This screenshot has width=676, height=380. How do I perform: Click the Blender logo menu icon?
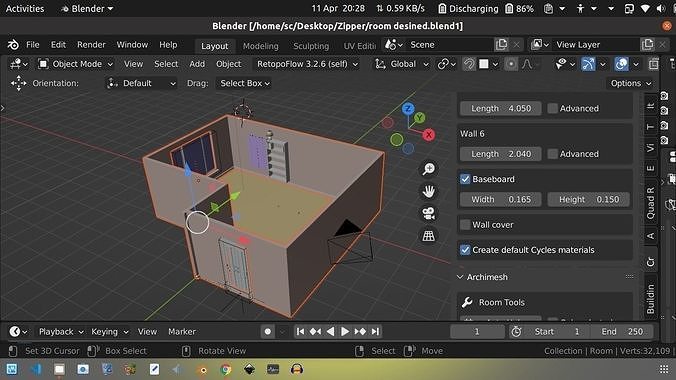13,44
